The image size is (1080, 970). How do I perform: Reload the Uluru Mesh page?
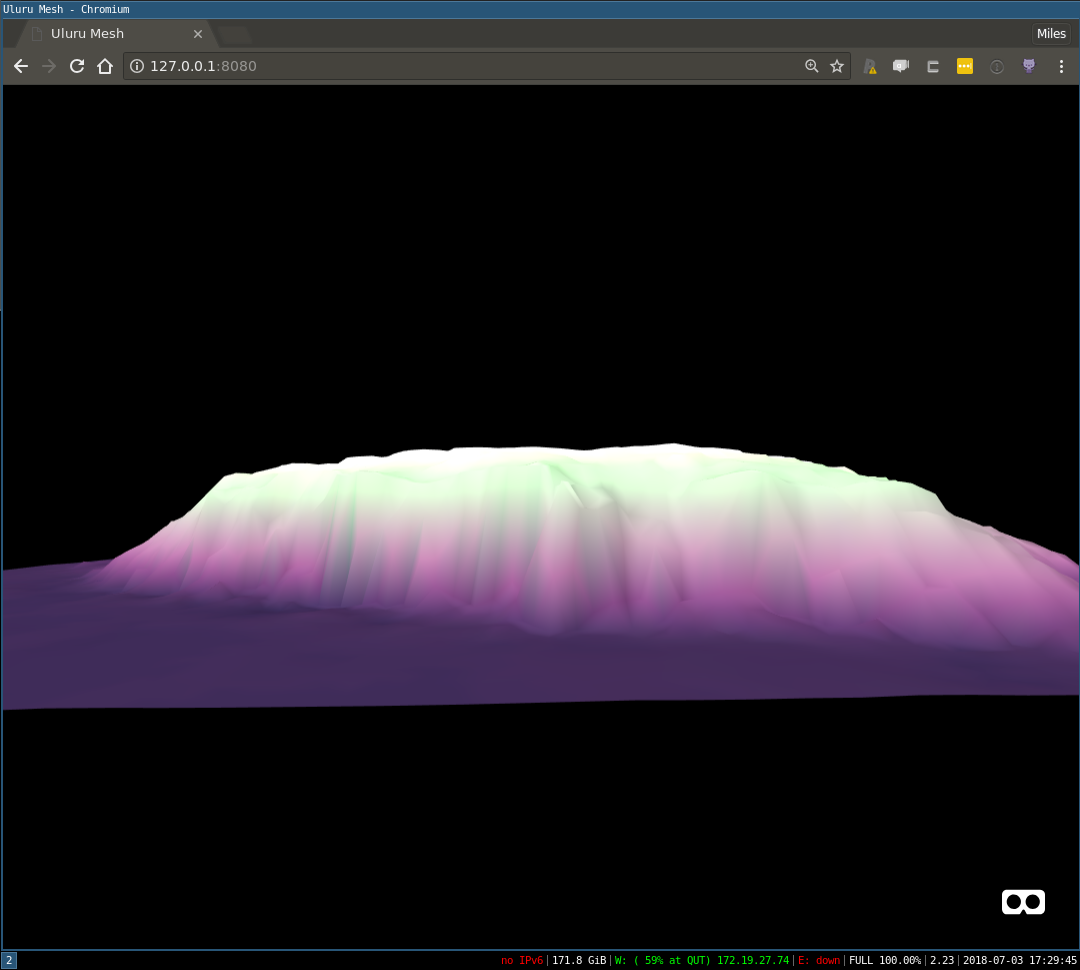tap(77, 66)
